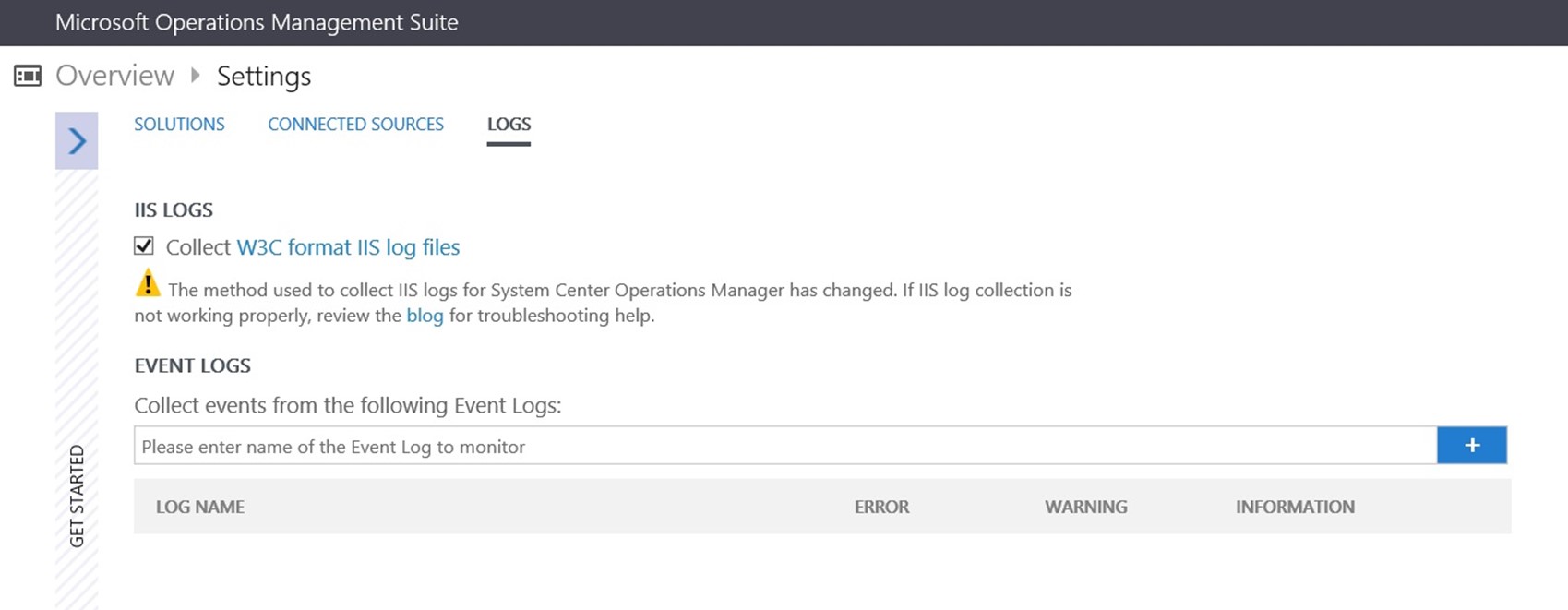Click the ERROR column header
This screenshot has height=610, width=1568.
(881, 507)
